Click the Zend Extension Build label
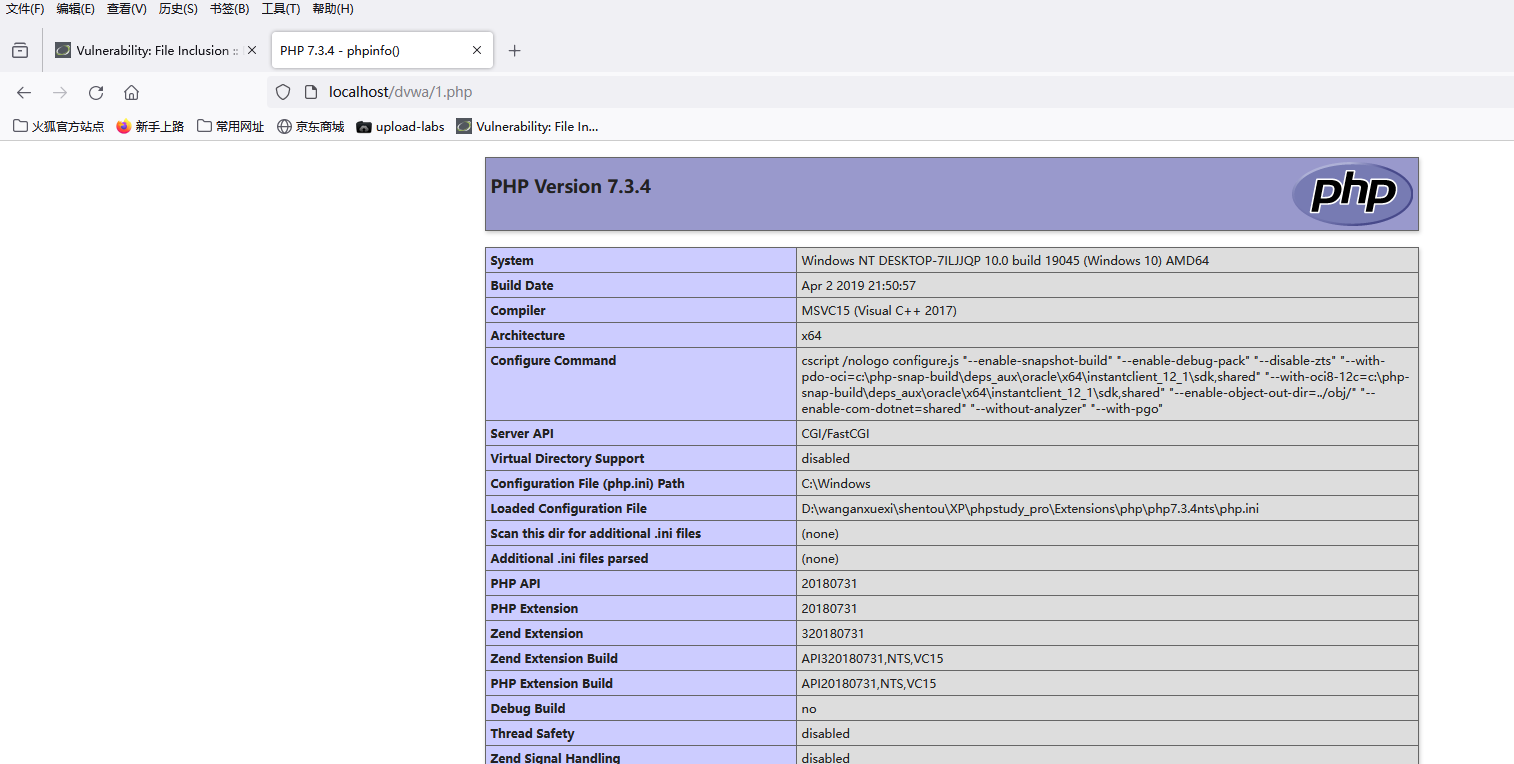Screen dimensions: 1514x764 click(x=554, y=659)
